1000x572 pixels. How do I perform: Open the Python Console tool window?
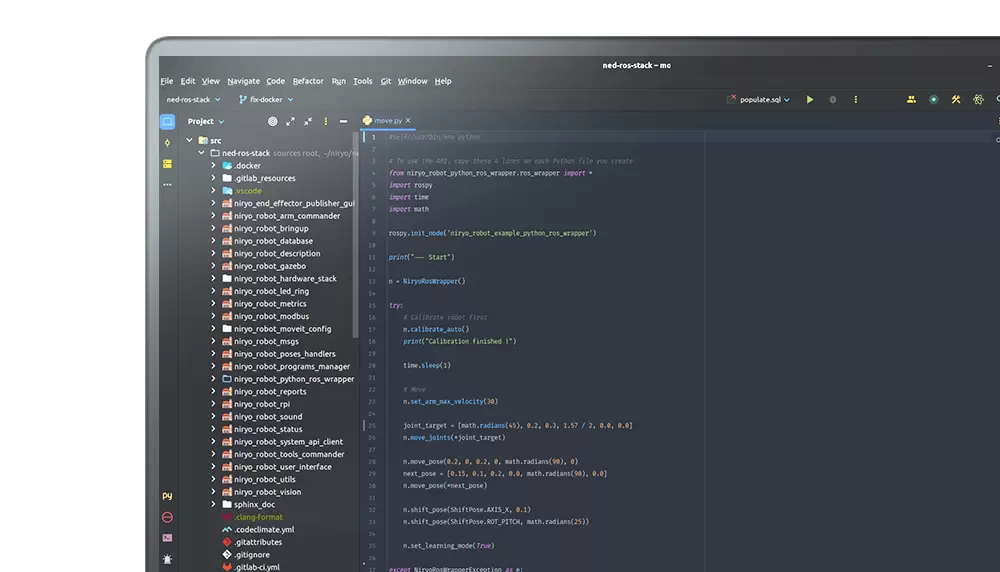coord(167,496)
